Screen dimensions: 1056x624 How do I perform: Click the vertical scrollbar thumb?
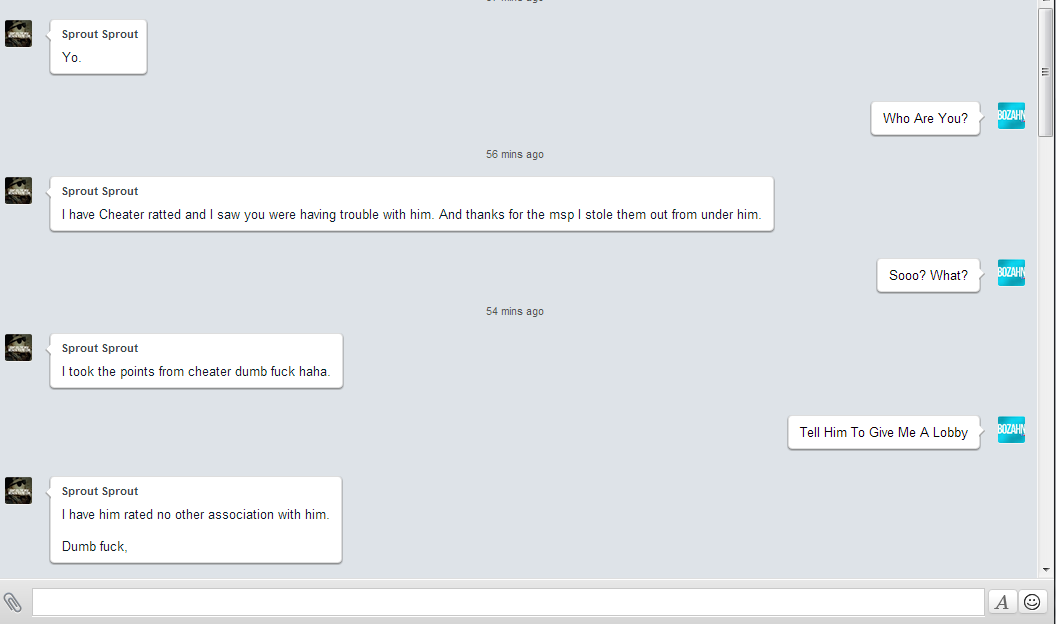coord(1045,72)
